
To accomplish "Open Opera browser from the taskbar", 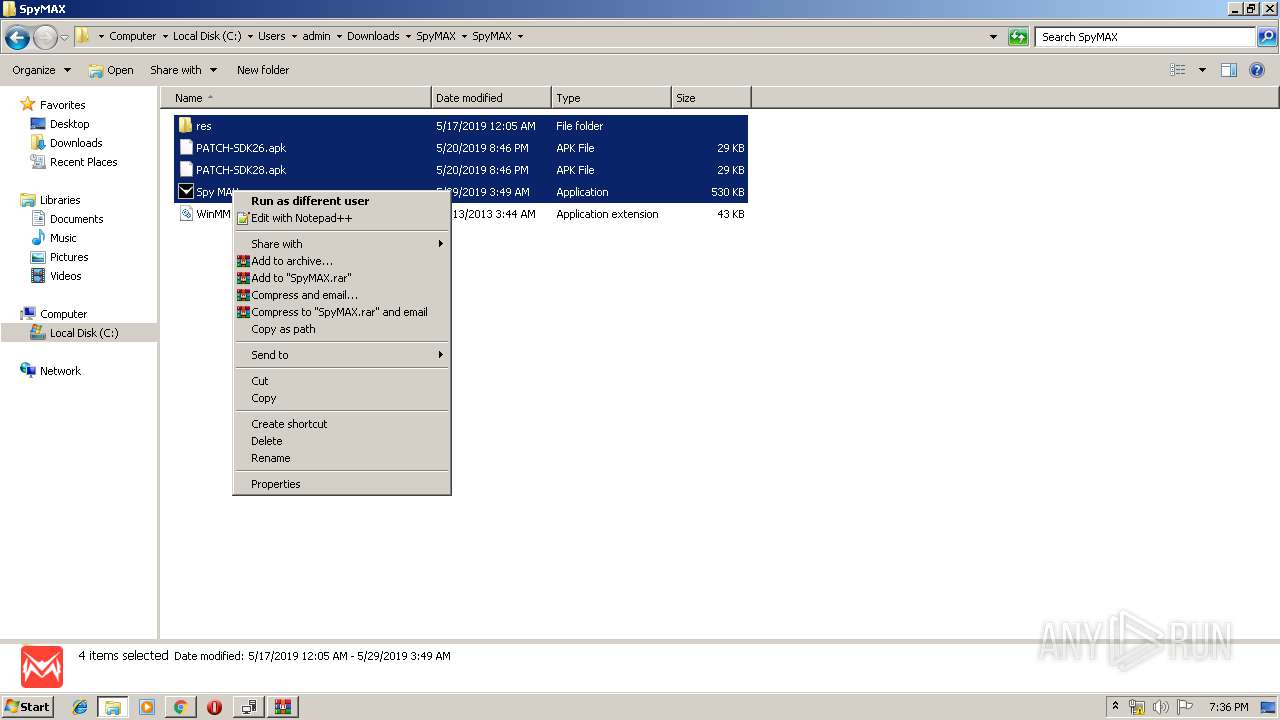I will pos(214,707).
